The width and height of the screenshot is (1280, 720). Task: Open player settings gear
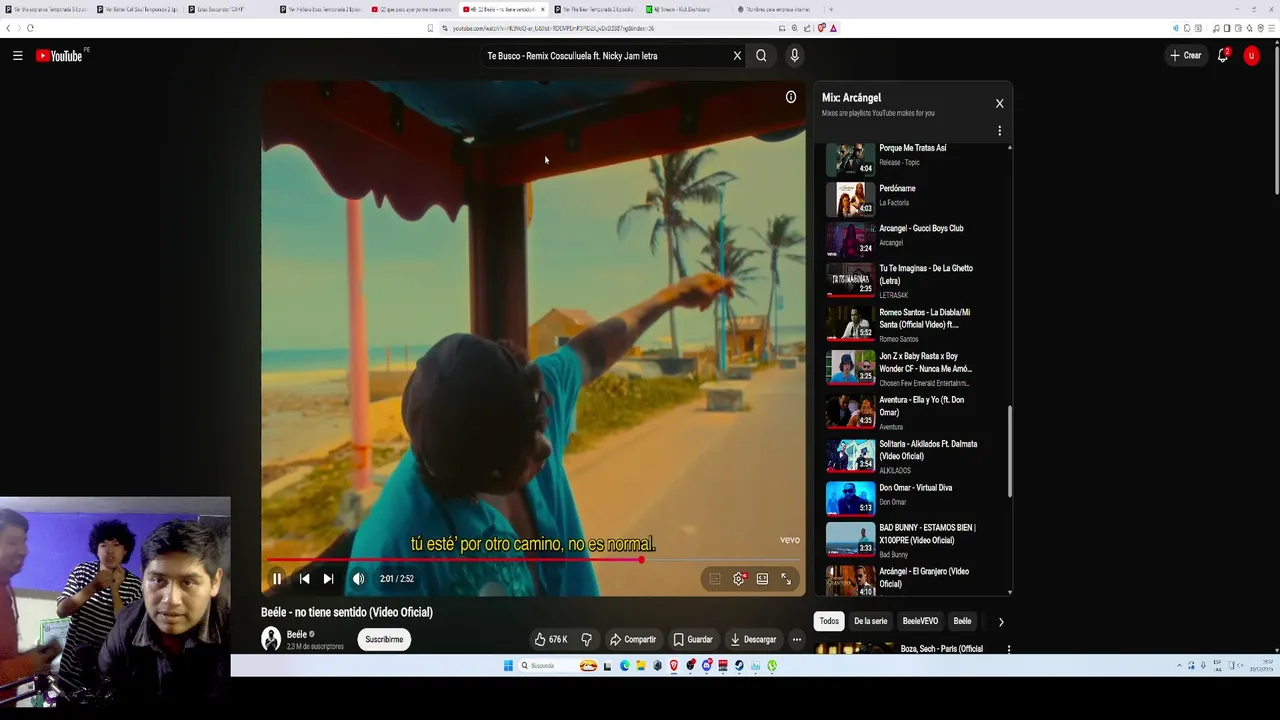(x=739, y=579)
